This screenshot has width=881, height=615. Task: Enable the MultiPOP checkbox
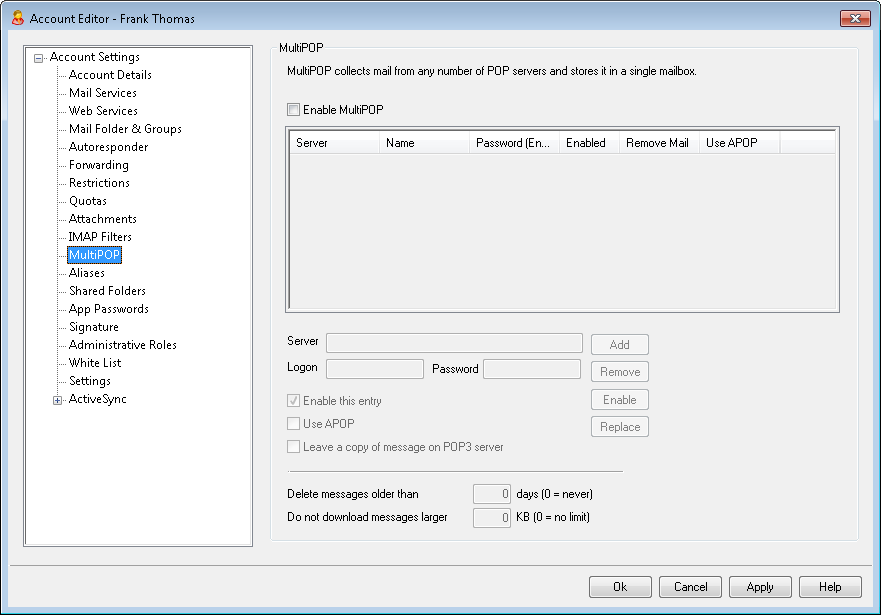[x=294, y=110]
